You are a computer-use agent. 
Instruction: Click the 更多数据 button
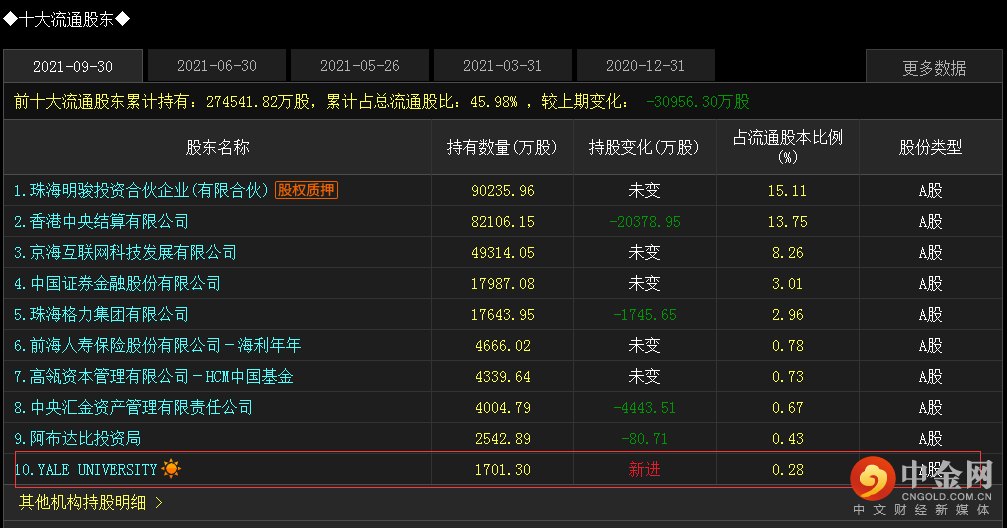tap(934, 67)
